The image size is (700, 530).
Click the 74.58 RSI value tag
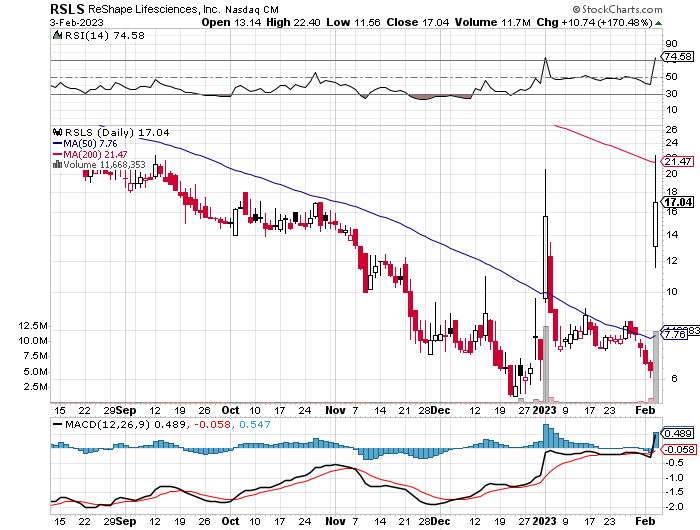pos(678,57)
